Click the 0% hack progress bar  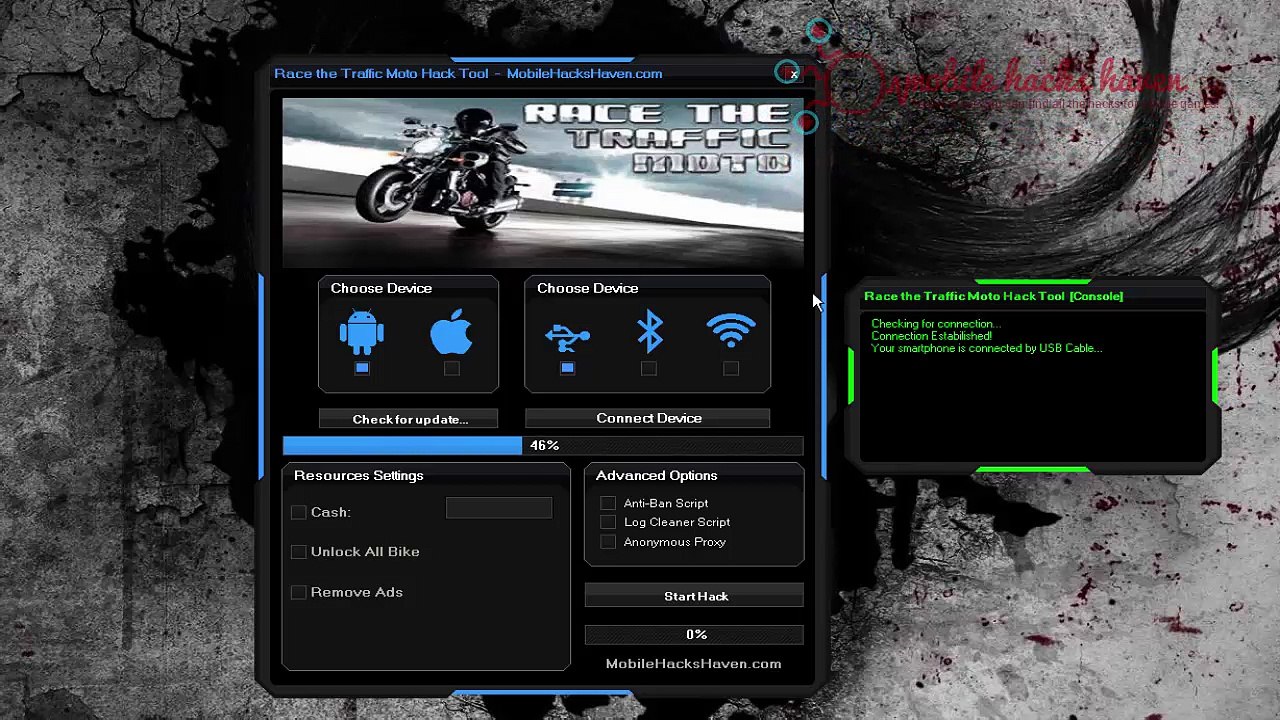click(x=695, y=635)
